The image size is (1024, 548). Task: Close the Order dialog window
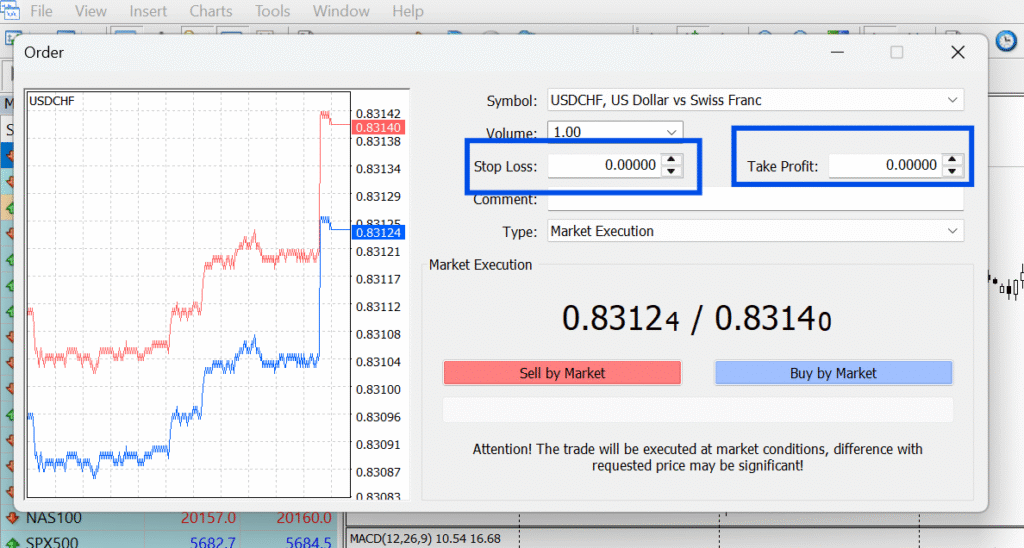pyautogui.click(x=957, y=52)
